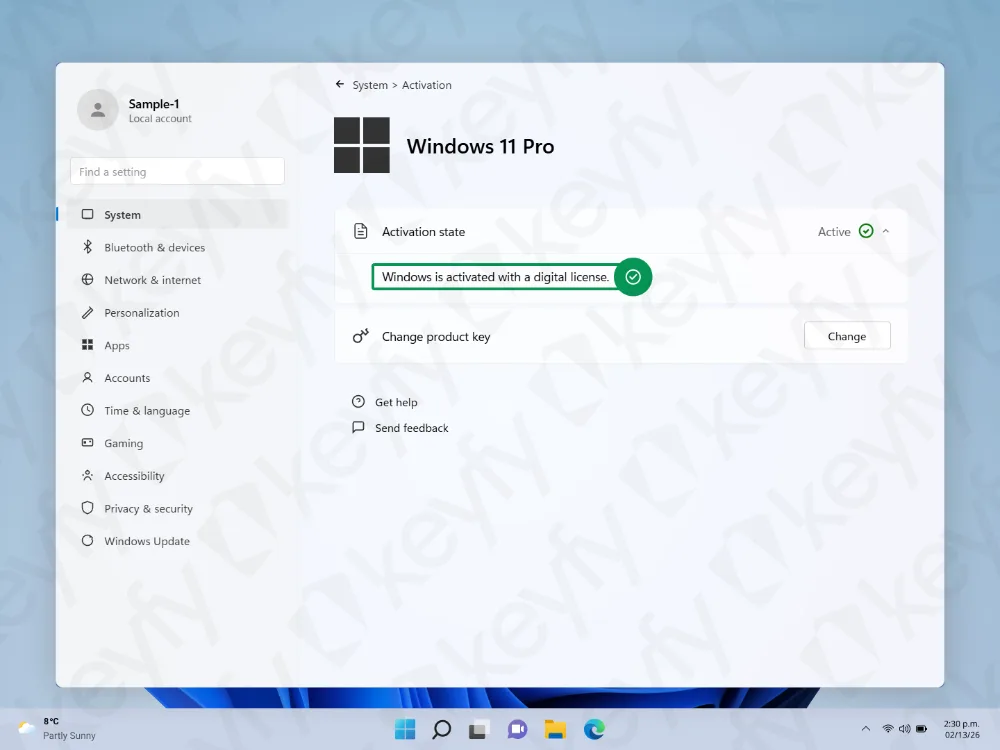The height and width of the screenshot is (750, 1000).
Task: Launch Microsoft Edge from taskbar
Action: tap(594, 728)
